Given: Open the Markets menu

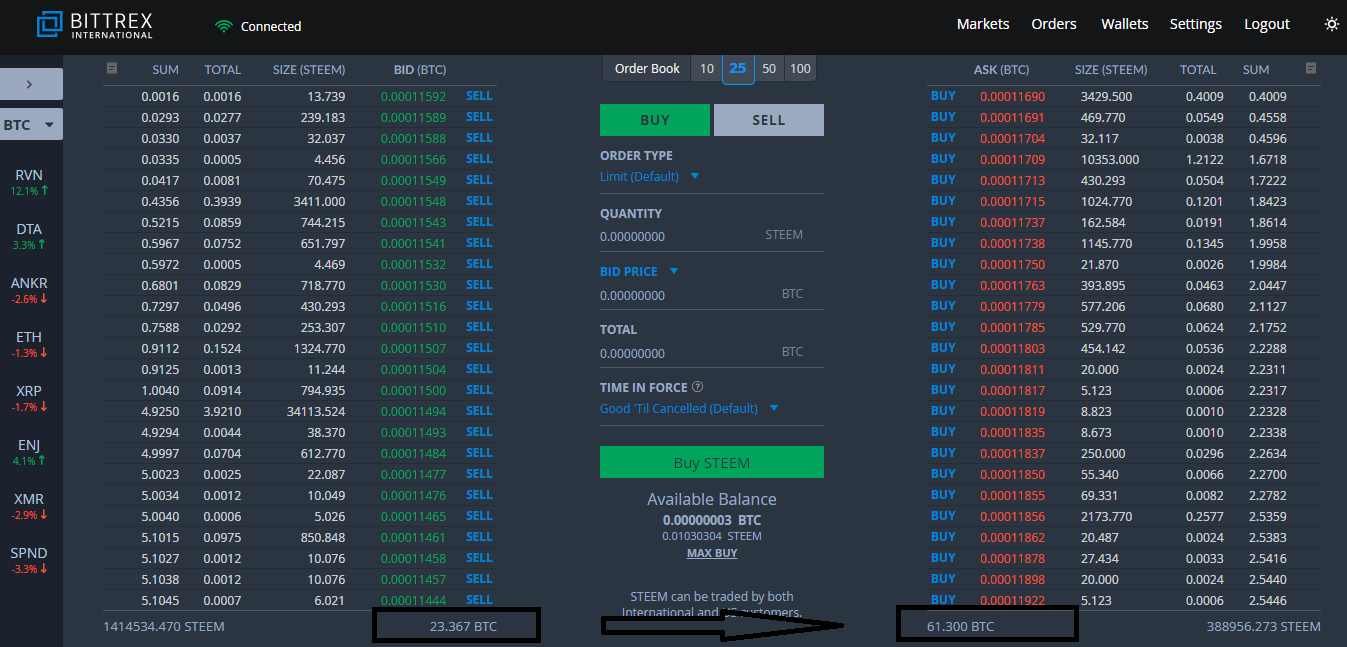Looking at the screenshot, I should (983, 24).
